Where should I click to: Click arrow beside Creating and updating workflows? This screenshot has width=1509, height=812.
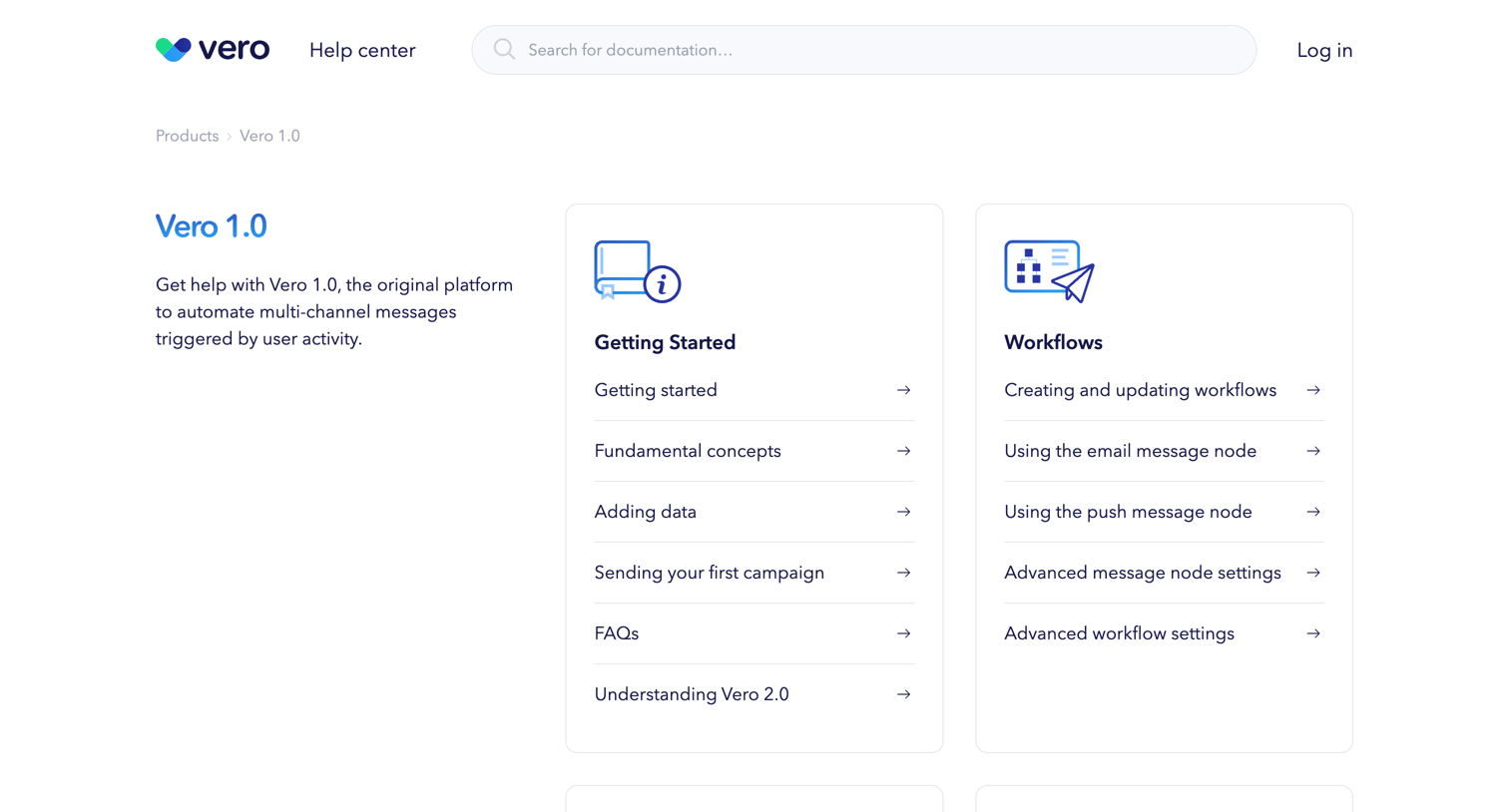click(1313, 390)
